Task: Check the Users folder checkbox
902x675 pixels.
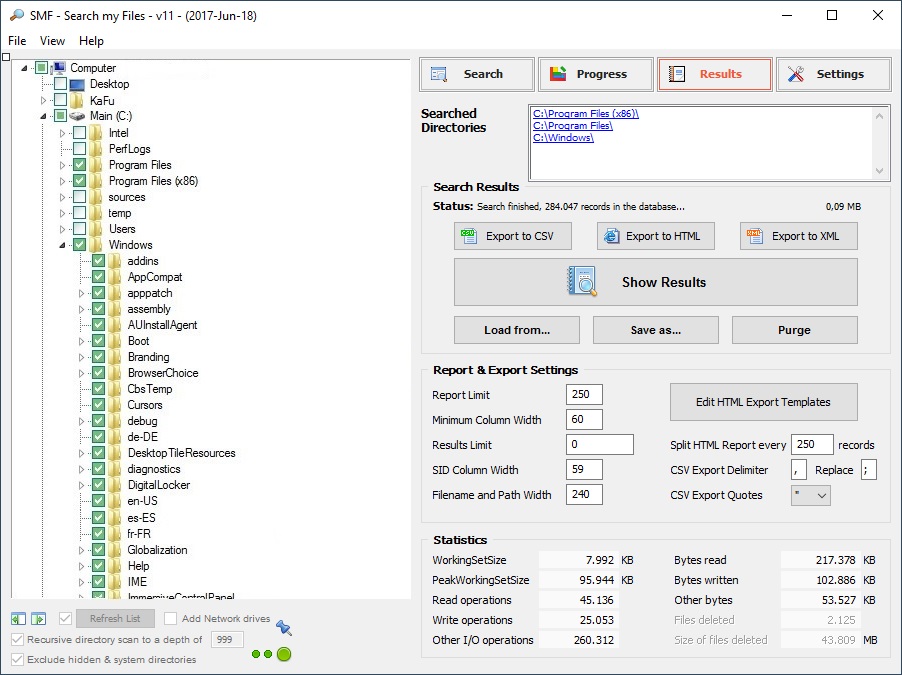Action: click(x=80, y=229)
